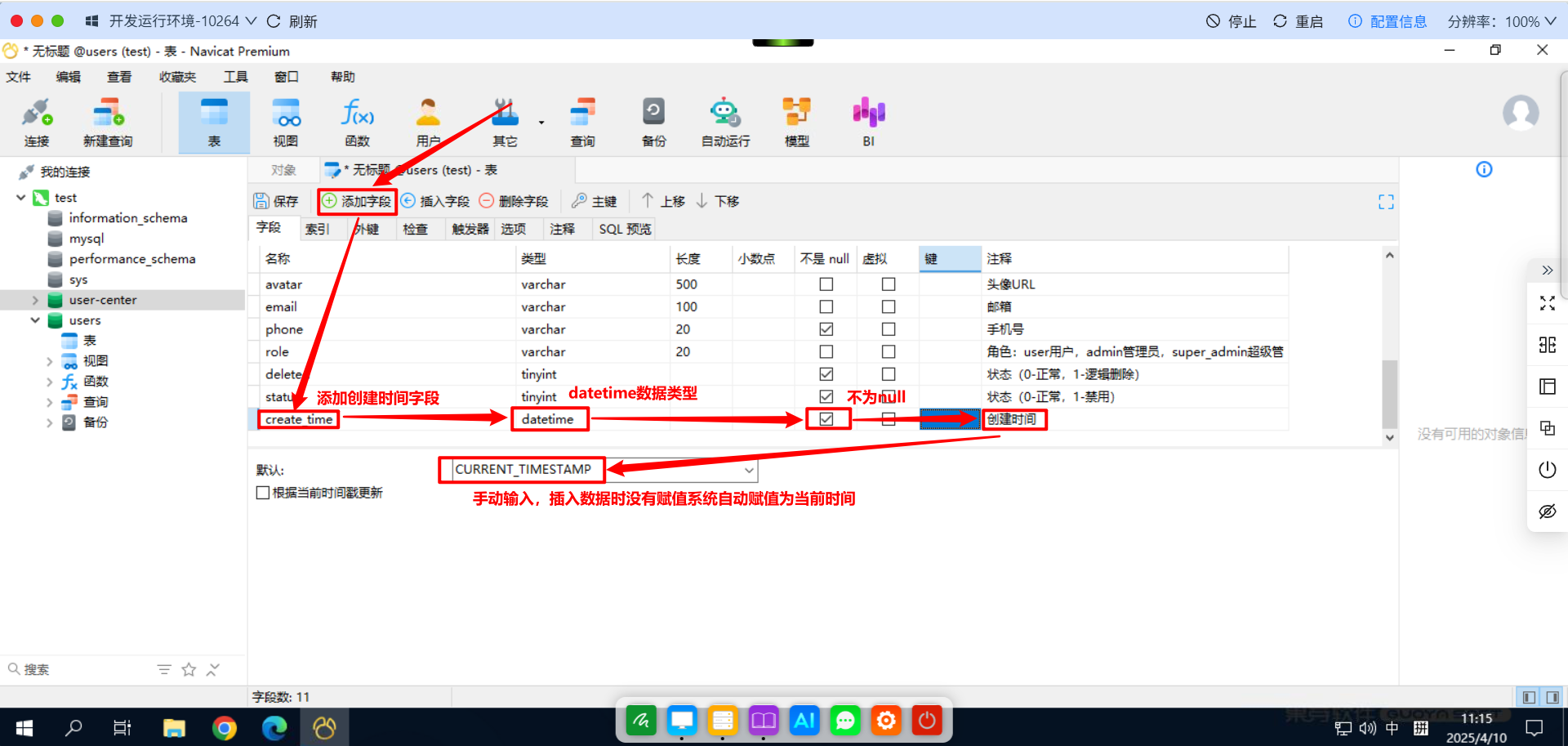Click the hidden-eye icon in side strip
This screenshot has width=1568, height=746.
coord(1547,511)
